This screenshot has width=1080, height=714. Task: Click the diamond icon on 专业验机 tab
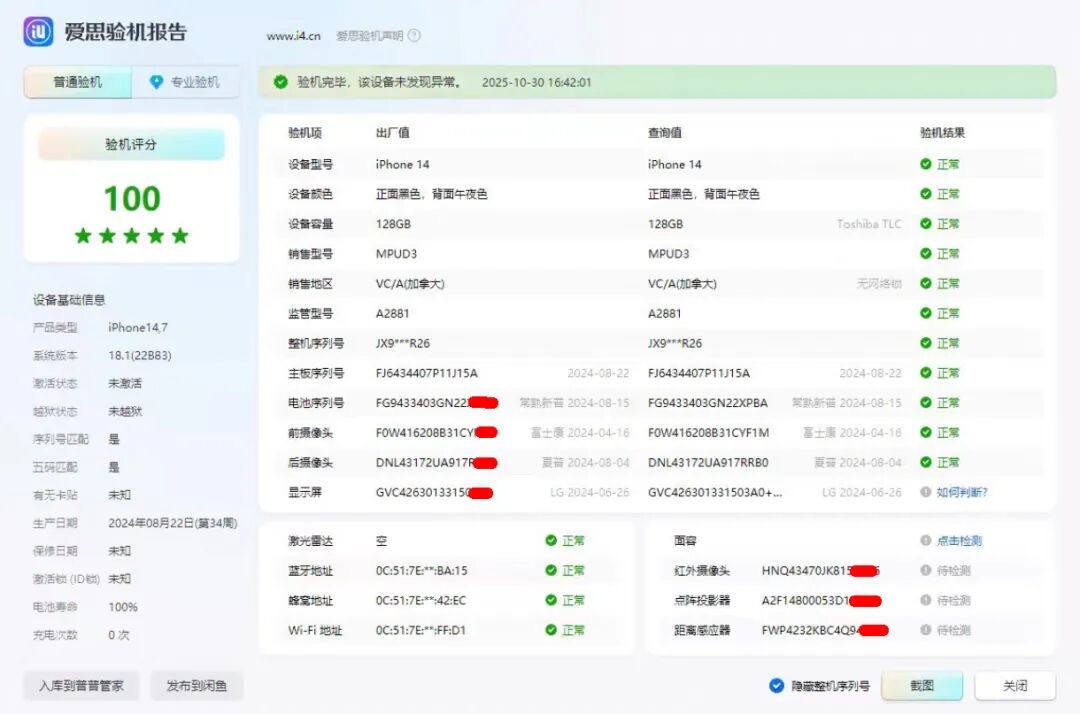156,82
